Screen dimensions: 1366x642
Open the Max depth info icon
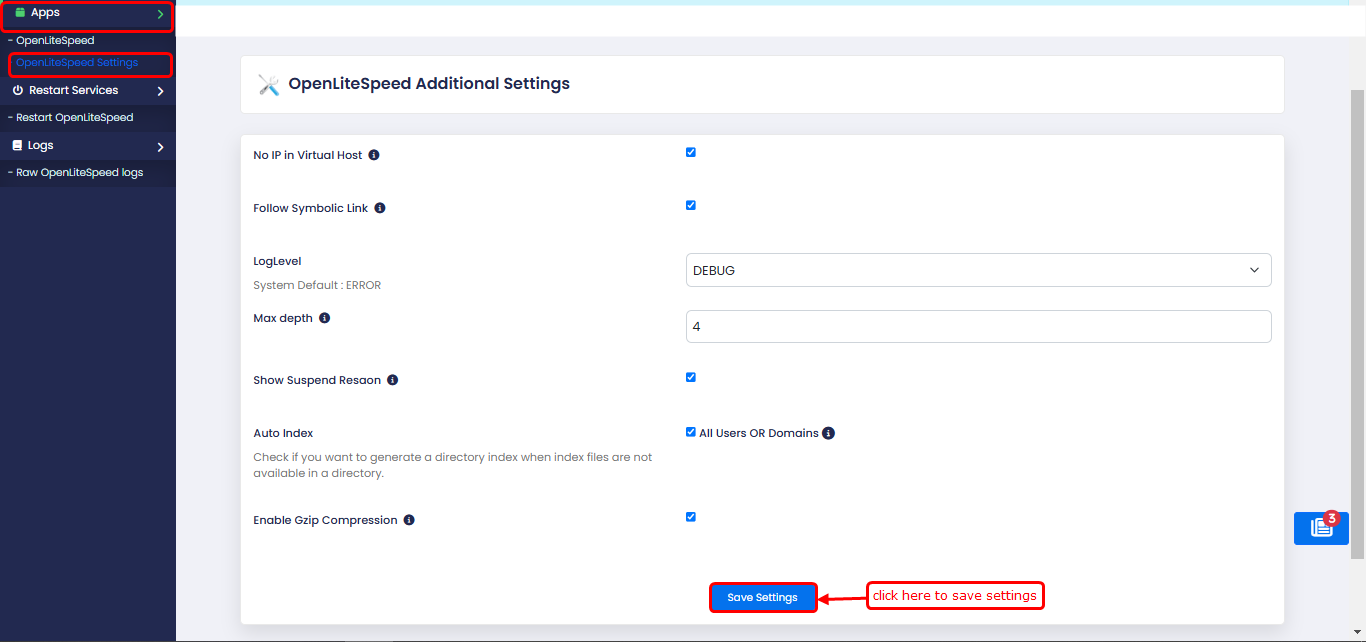pos(322,317)
